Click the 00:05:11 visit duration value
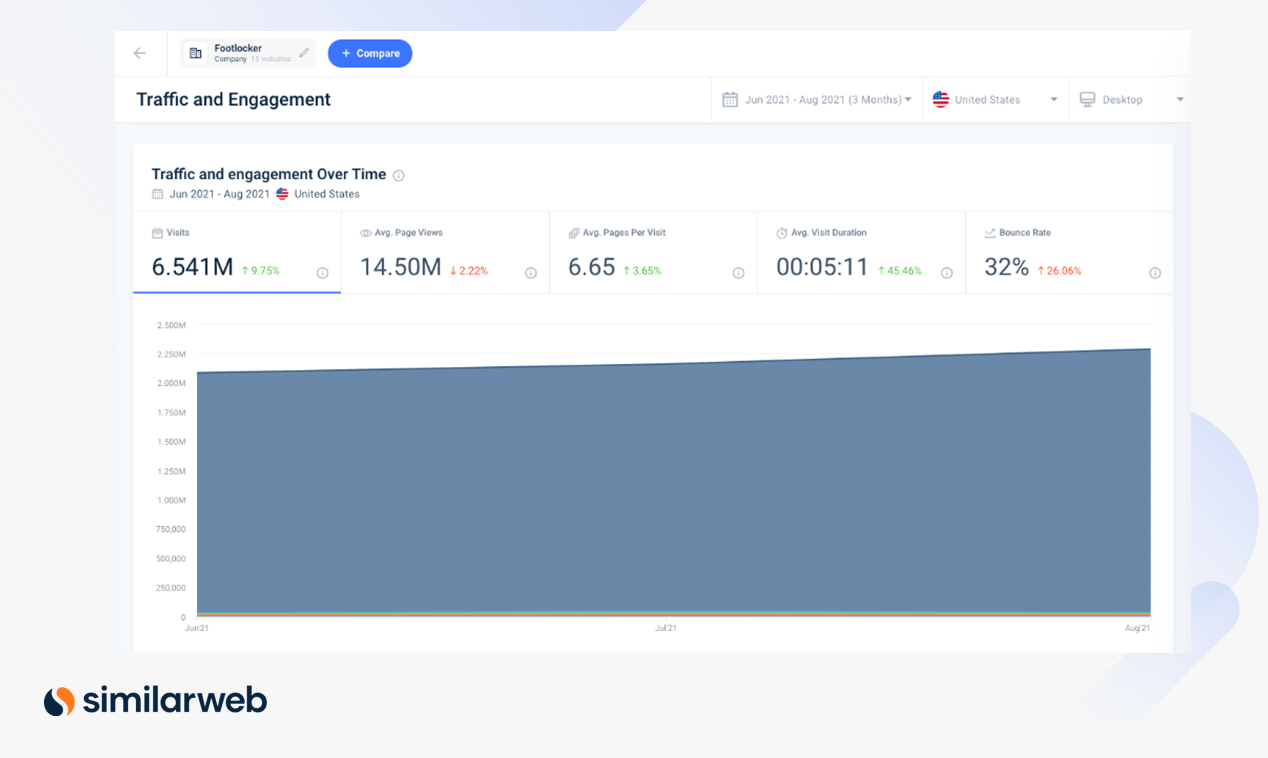Viewport: 1268px width, 758px height. point(822,267)
